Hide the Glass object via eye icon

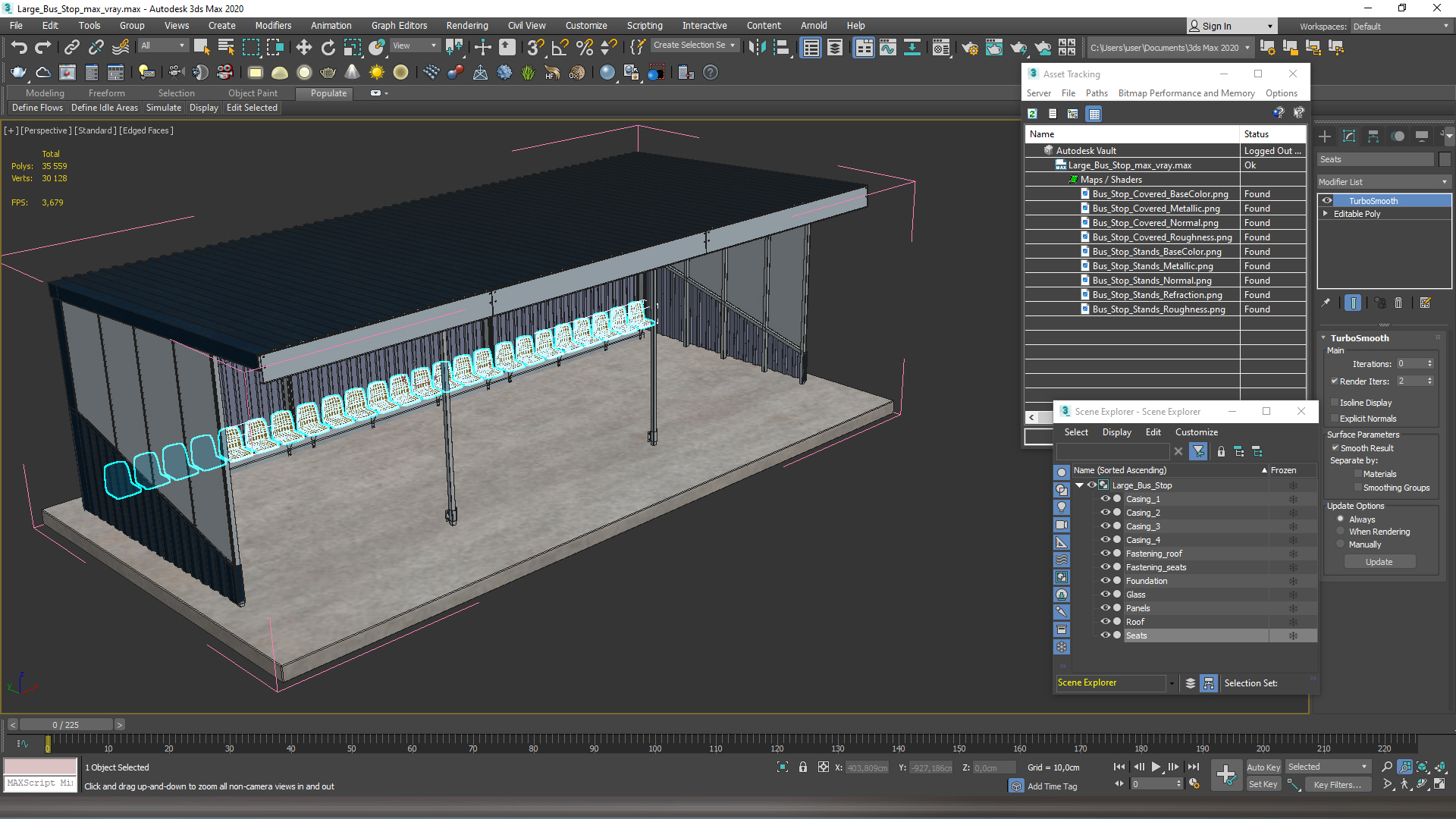1106,595
